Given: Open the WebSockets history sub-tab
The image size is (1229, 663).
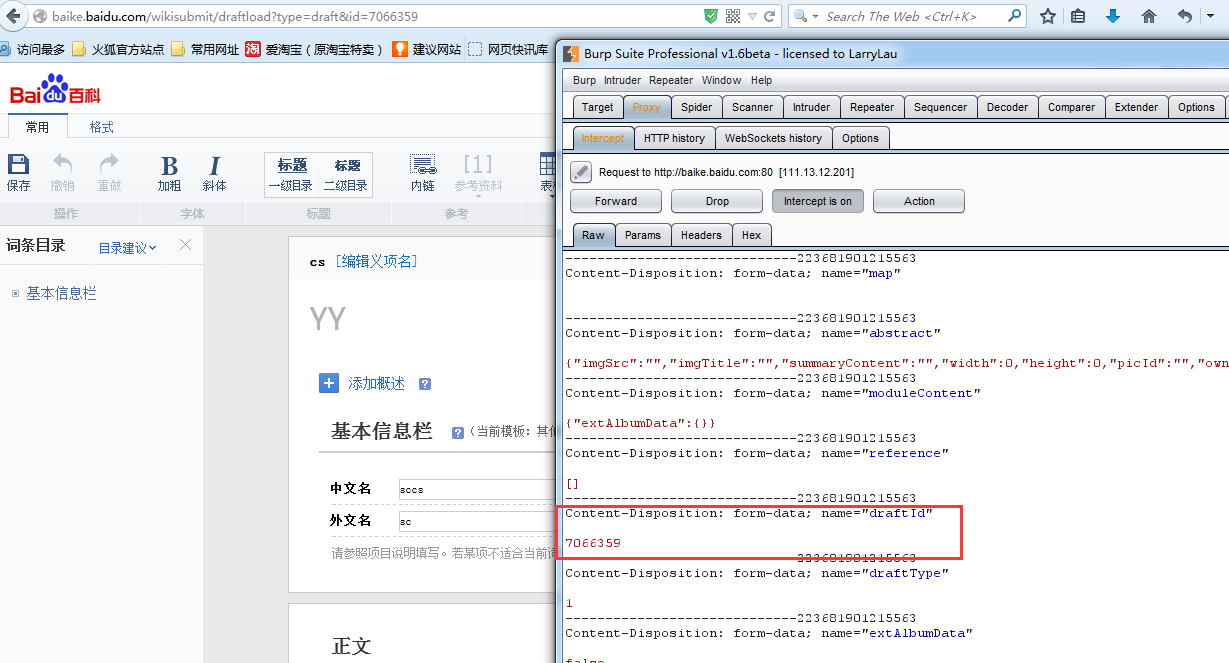Looking at the screenshot, I should point(773,138).
